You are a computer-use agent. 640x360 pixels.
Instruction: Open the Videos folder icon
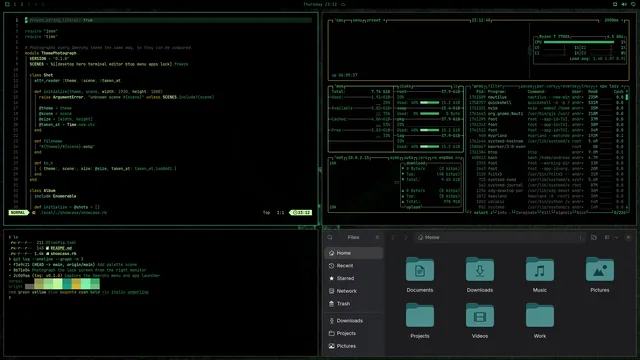[x=480, y=316]
